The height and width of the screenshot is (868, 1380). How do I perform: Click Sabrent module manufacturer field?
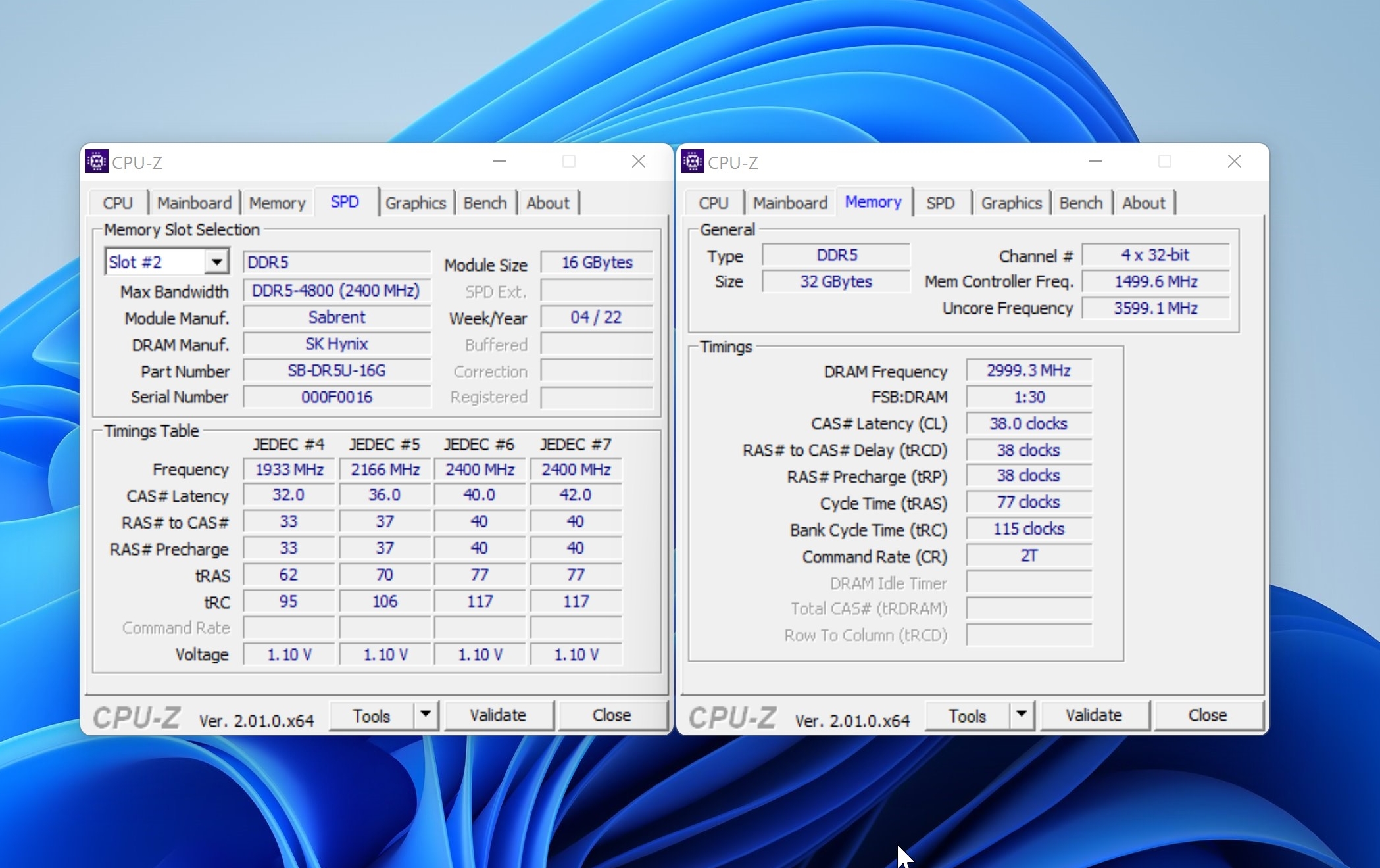pos(337,317)
